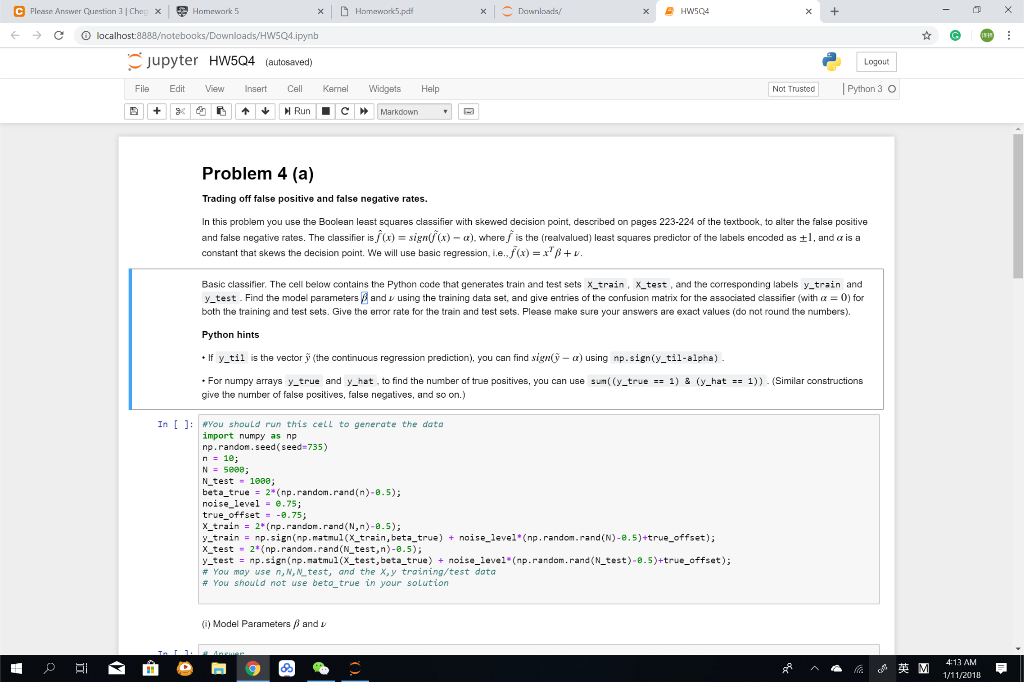Click the Logout button

(875, 61)
